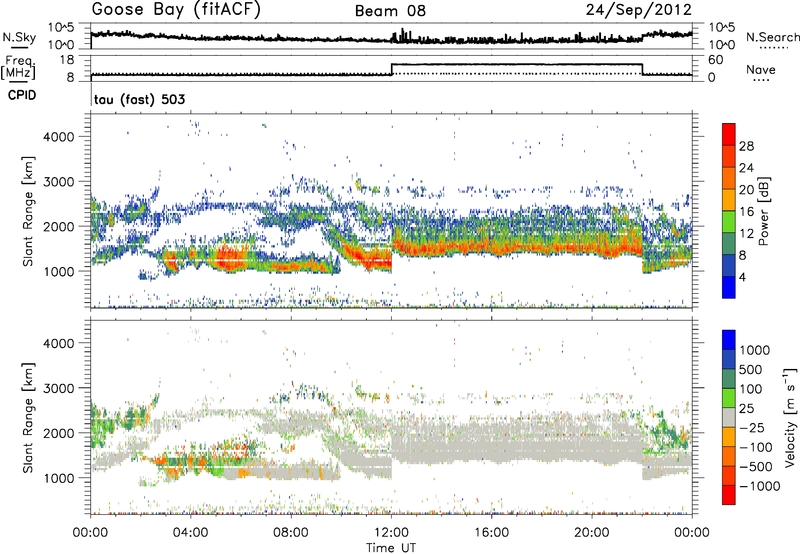The image size is (800, 554).
Task: Click the 'tau (fast) 503' text
Action: [139, 99]
